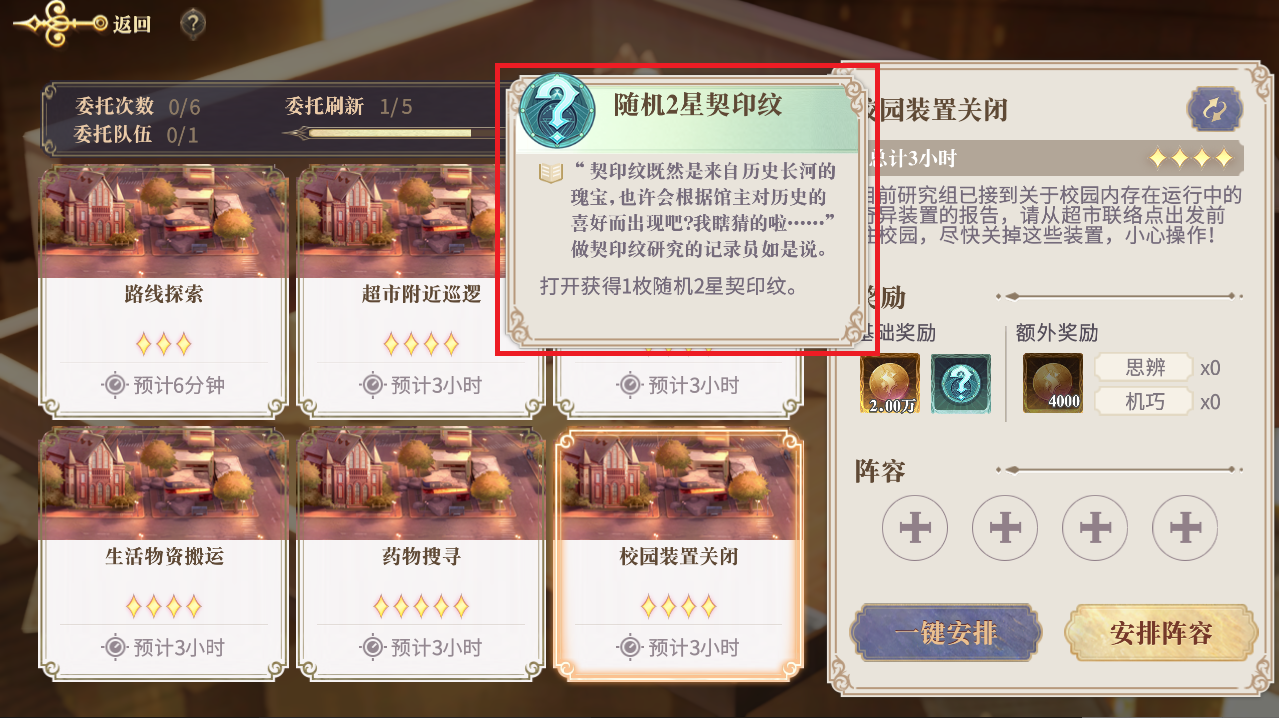Screen dimensions: 1279x718
Task: Select the 生活物资搬运 commission card
Action: pyautogui.click(x=163, y=553)
